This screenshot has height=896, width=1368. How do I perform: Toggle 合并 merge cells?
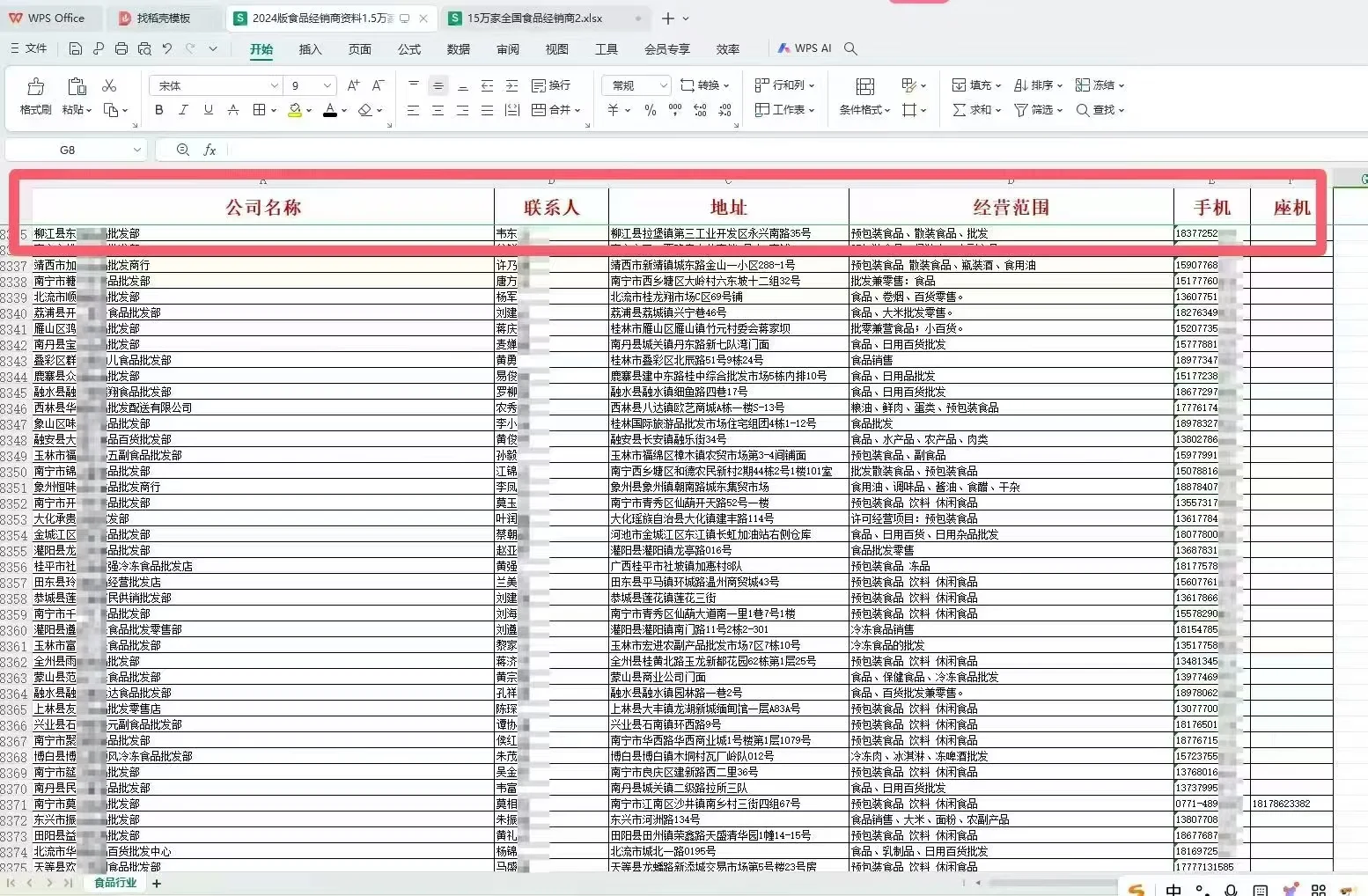tap(555, 109)
